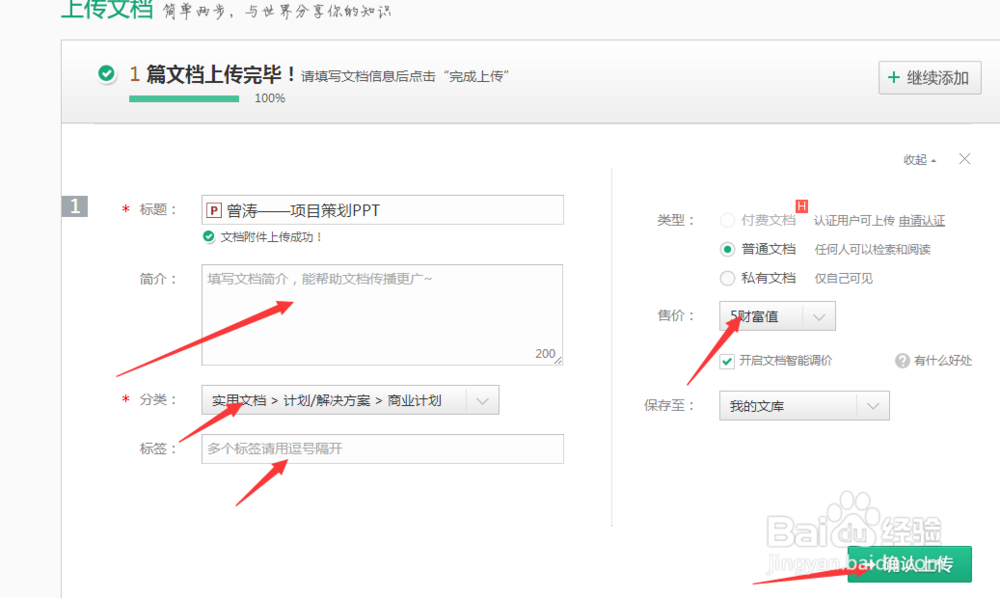Click the green checkmark next to 文档附件上传成功
This screenshot has width=1000, height=598.
211,236
